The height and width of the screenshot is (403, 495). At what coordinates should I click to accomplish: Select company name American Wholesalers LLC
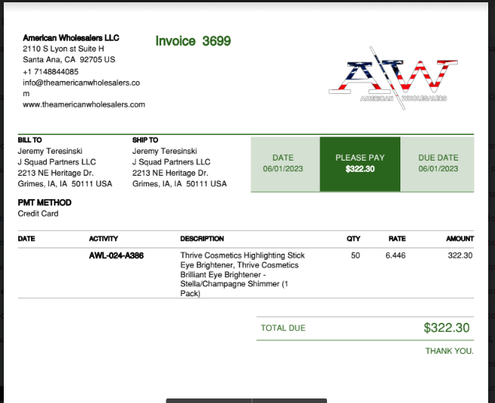click(x=71, y=38)
